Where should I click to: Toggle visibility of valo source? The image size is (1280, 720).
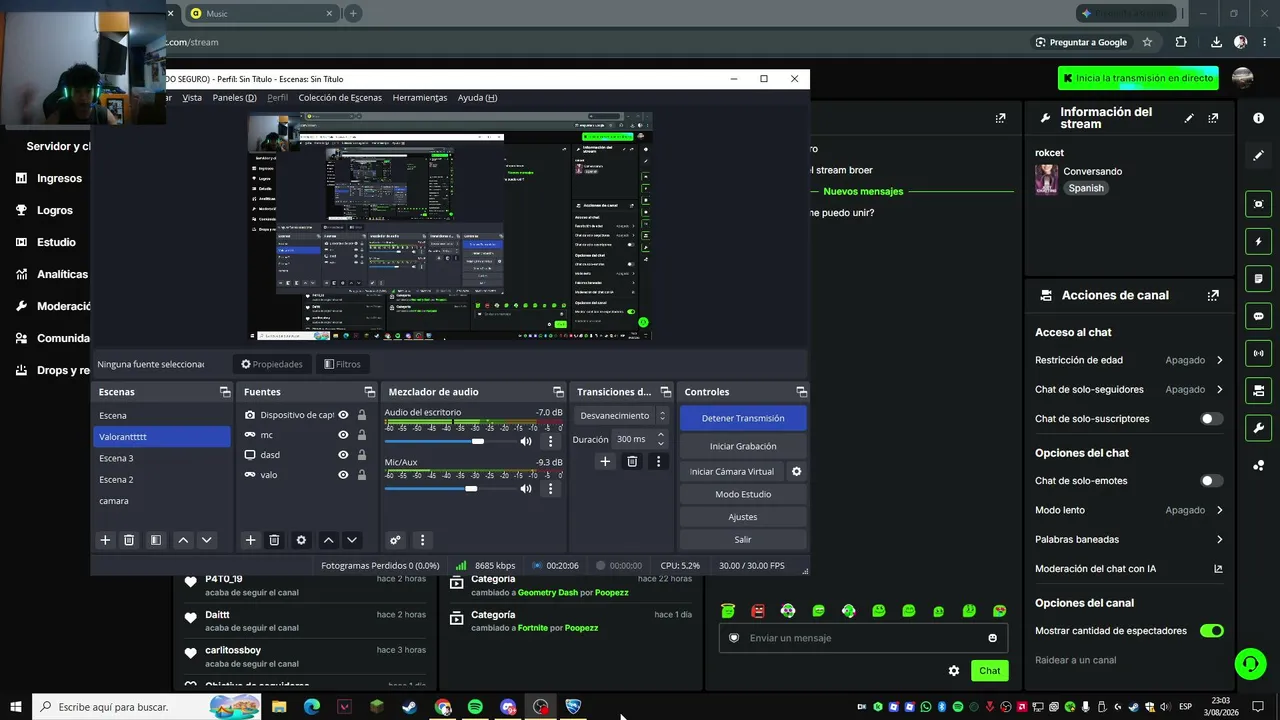pyautogui.click(x=343, y=475)
